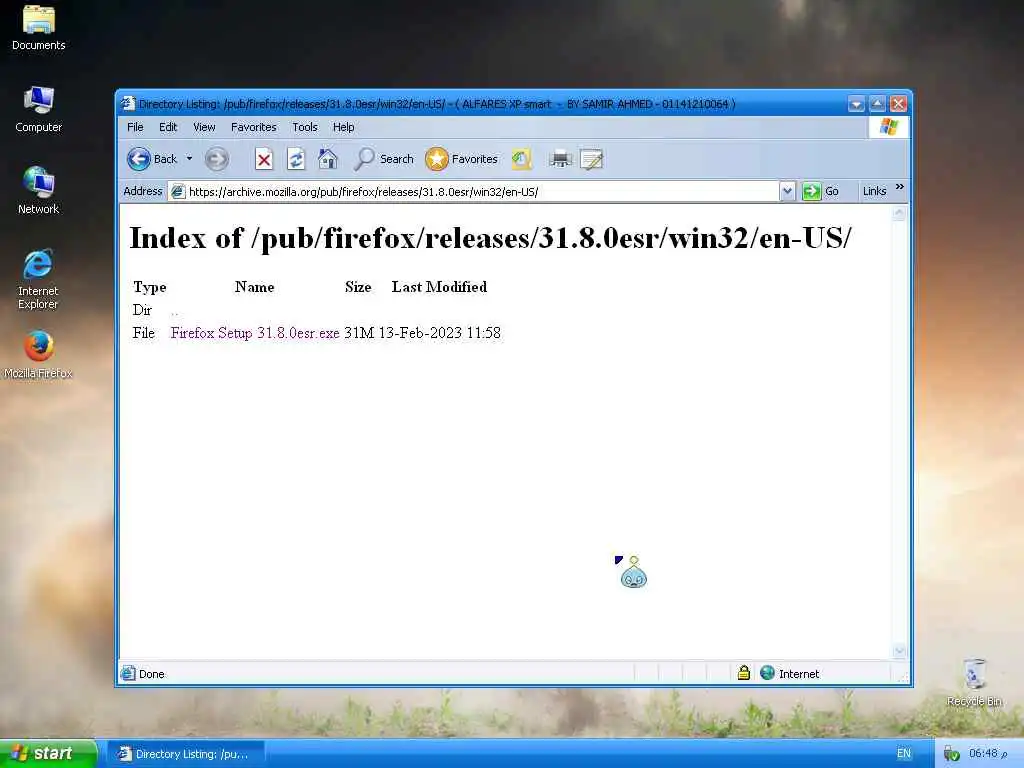1024x768 pixels.
Task: Click the History toolbar icon
Action: (x=522, y=159)
